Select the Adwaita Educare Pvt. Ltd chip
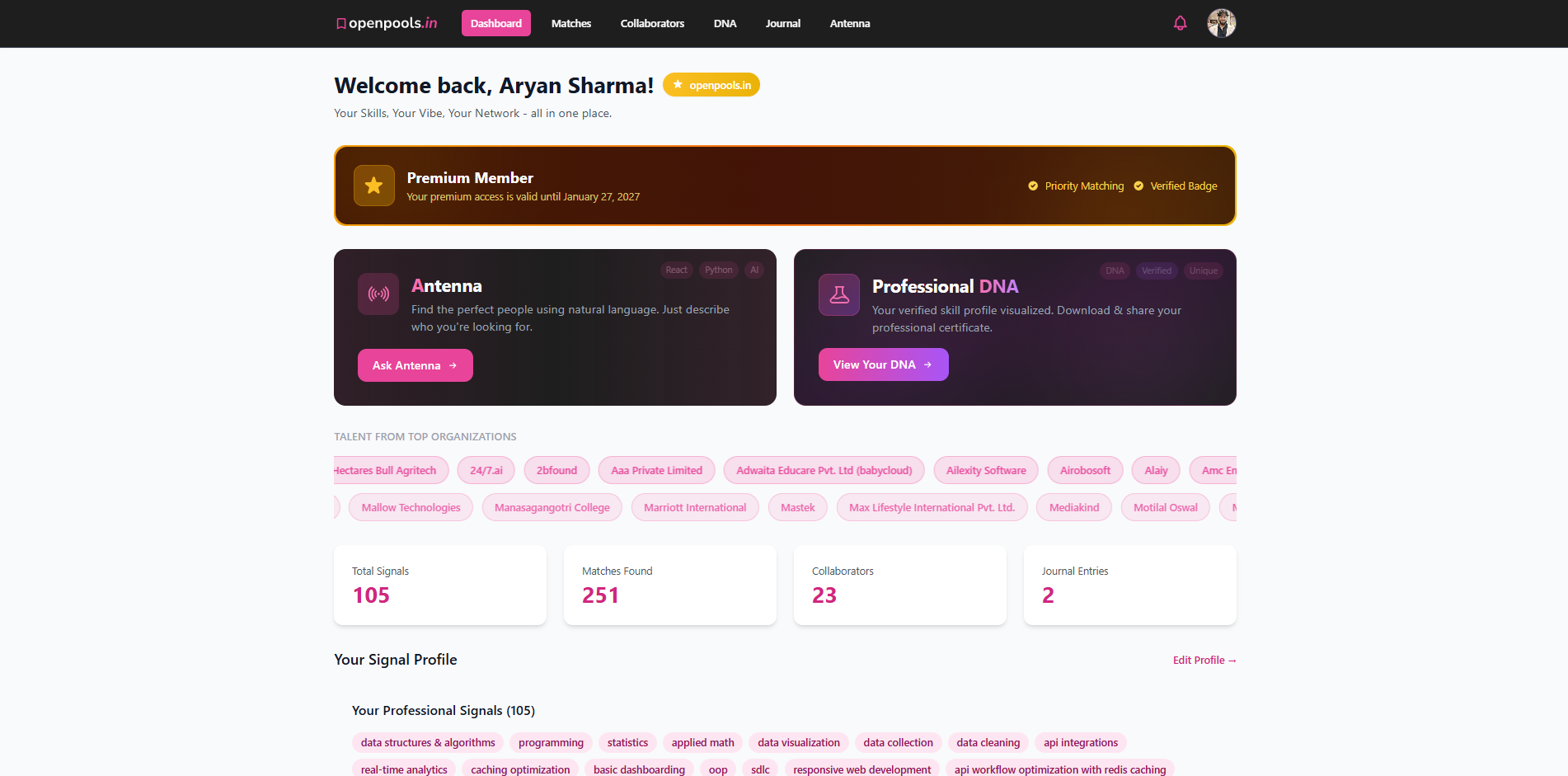The width and height of the screenshot is (1568, 776). pyautogui.click(x=824, y=471)
